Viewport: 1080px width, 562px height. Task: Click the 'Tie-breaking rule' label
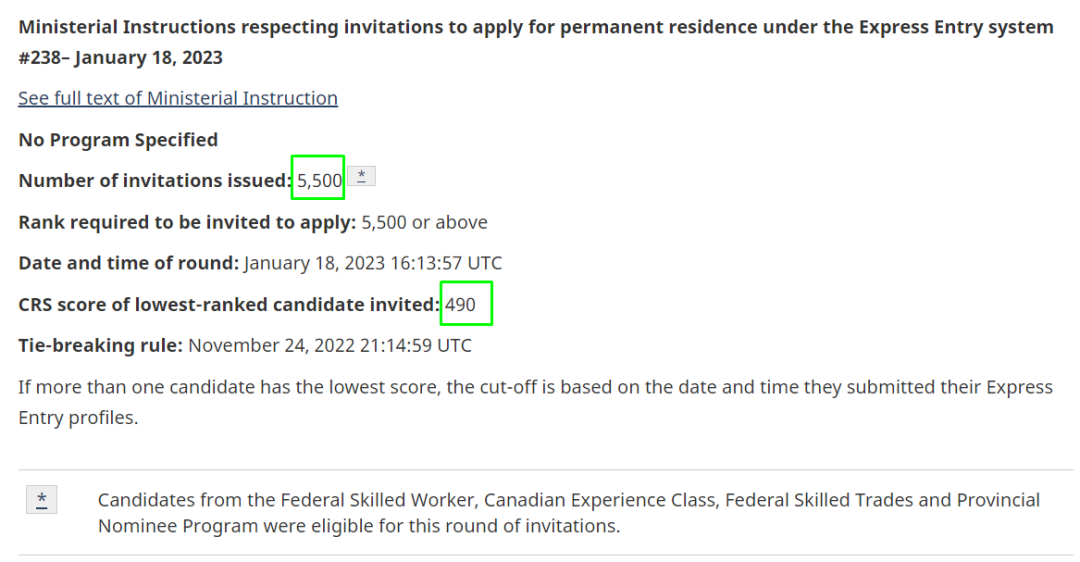(x=101, y=346)
